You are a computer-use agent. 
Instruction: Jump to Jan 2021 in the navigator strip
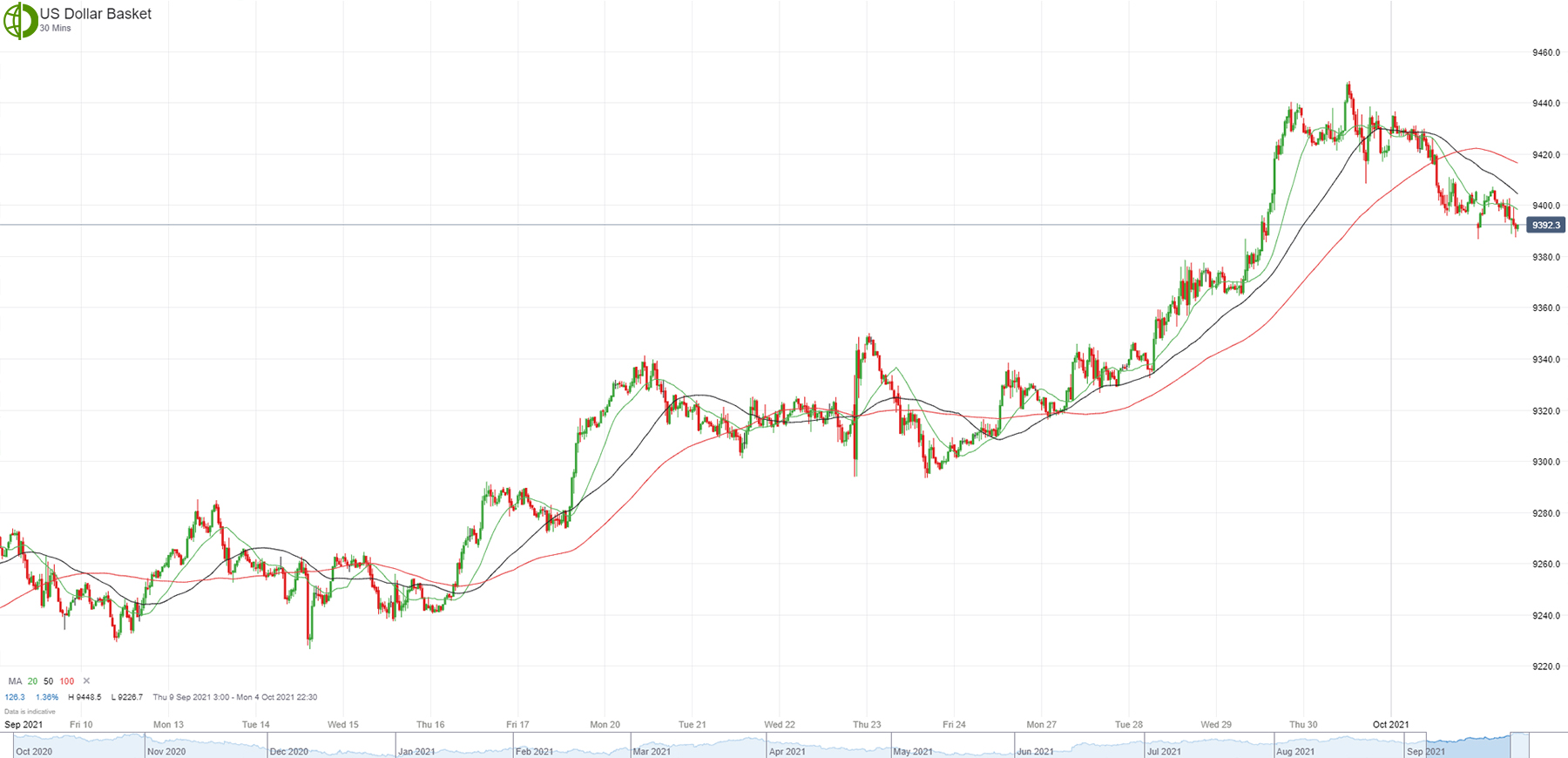coord(416,751)
